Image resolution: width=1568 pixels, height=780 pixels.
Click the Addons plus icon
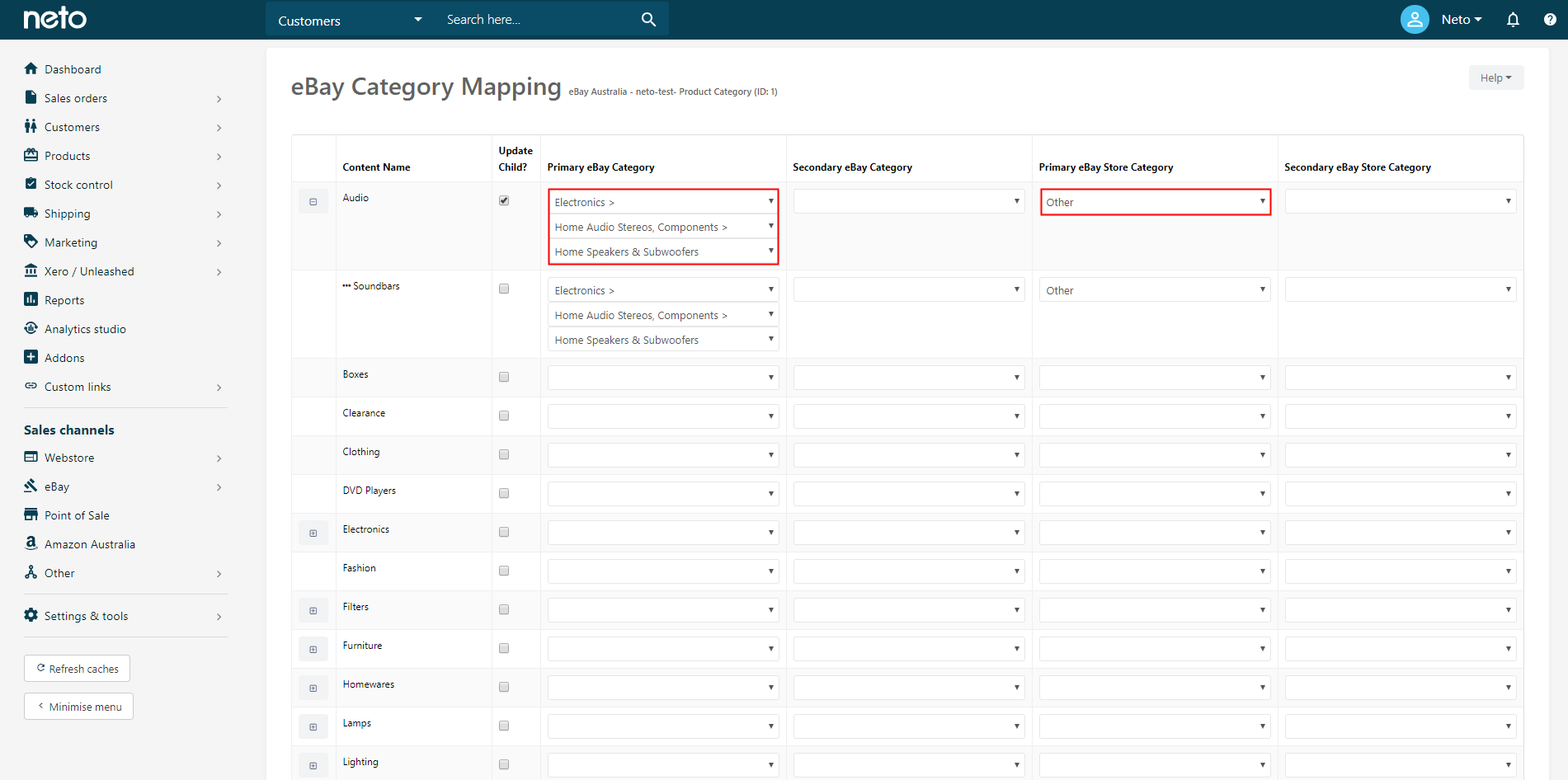coord(31,357)
